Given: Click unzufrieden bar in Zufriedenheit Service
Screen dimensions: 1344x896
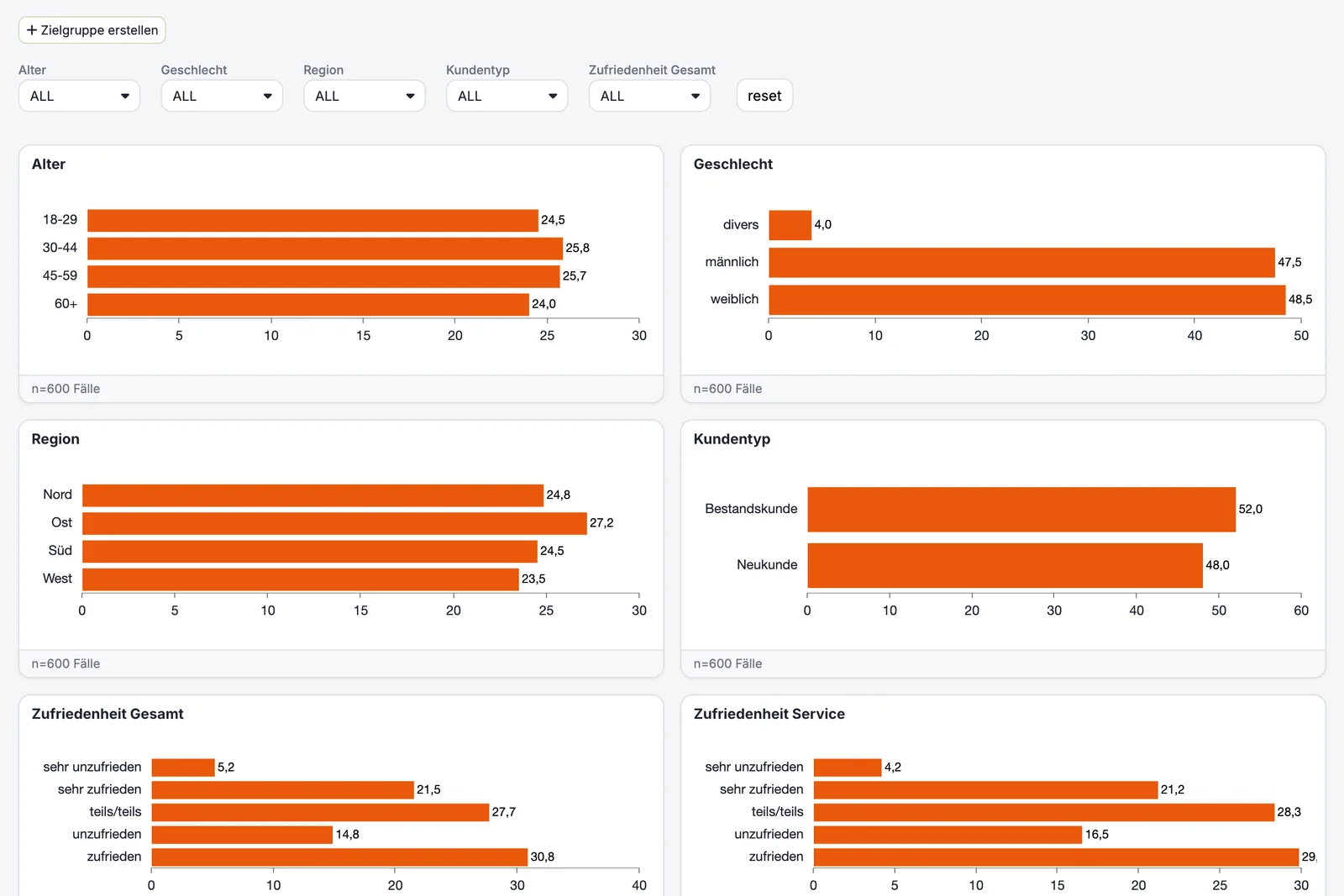Looking at the screenshot, I should (x=948, y=835).
